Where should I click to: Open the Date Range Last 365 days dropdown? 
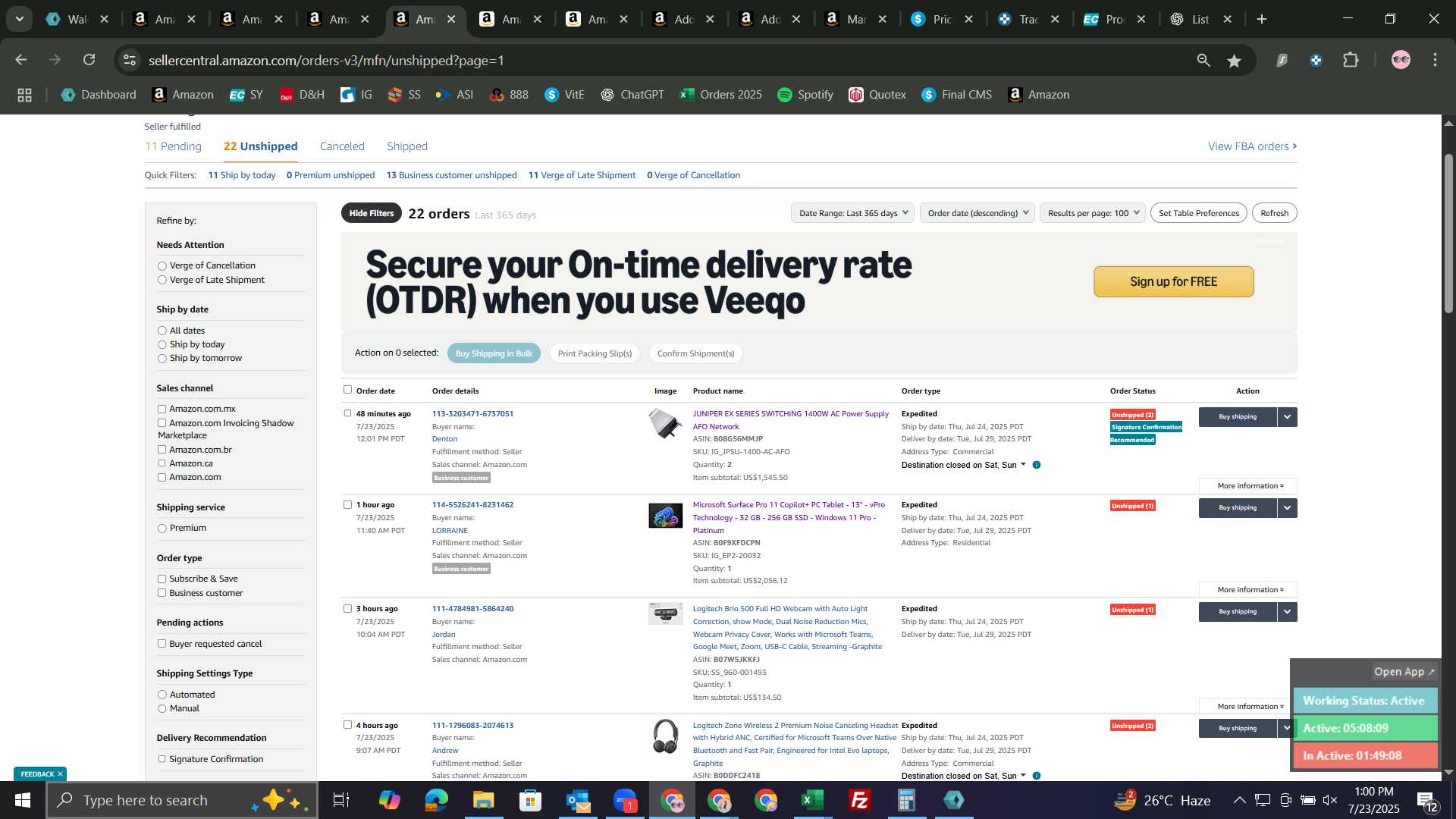(x=852, y=213)
